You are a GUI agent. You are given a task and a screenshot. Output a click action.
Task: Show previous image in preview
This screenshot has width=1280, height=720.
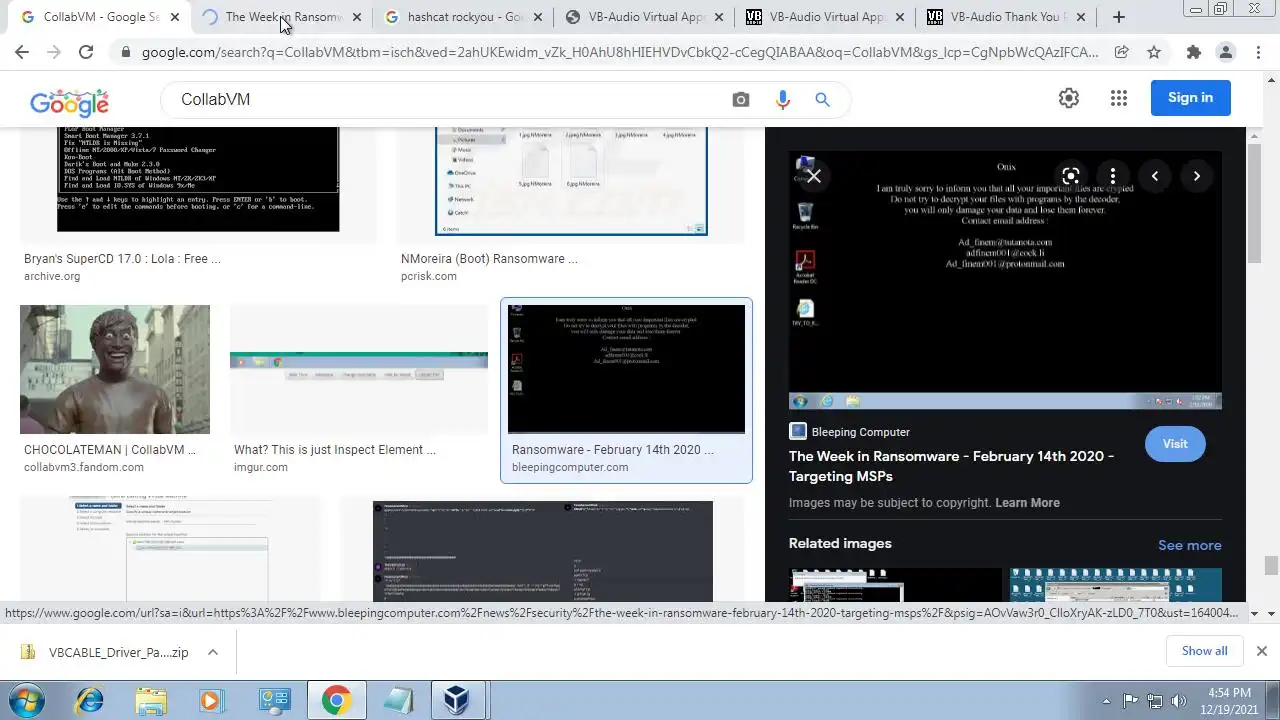[x=1155, y=176]
